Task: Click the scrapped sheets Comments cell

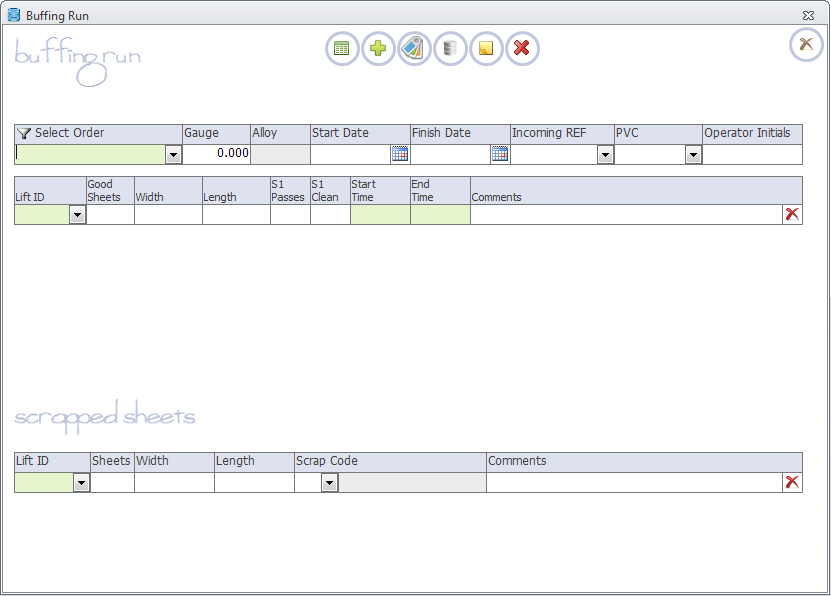Action: [634, 483]
